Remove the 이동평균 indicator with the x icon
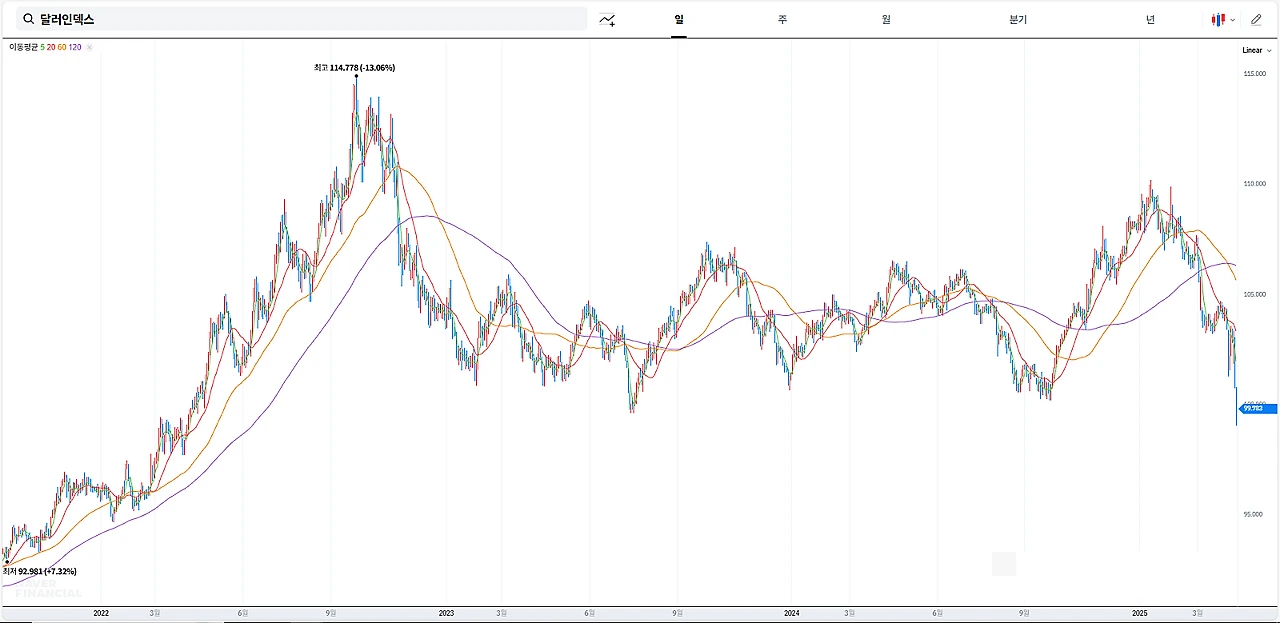This screenshot has height=623, width=1280. pos(89,47)
